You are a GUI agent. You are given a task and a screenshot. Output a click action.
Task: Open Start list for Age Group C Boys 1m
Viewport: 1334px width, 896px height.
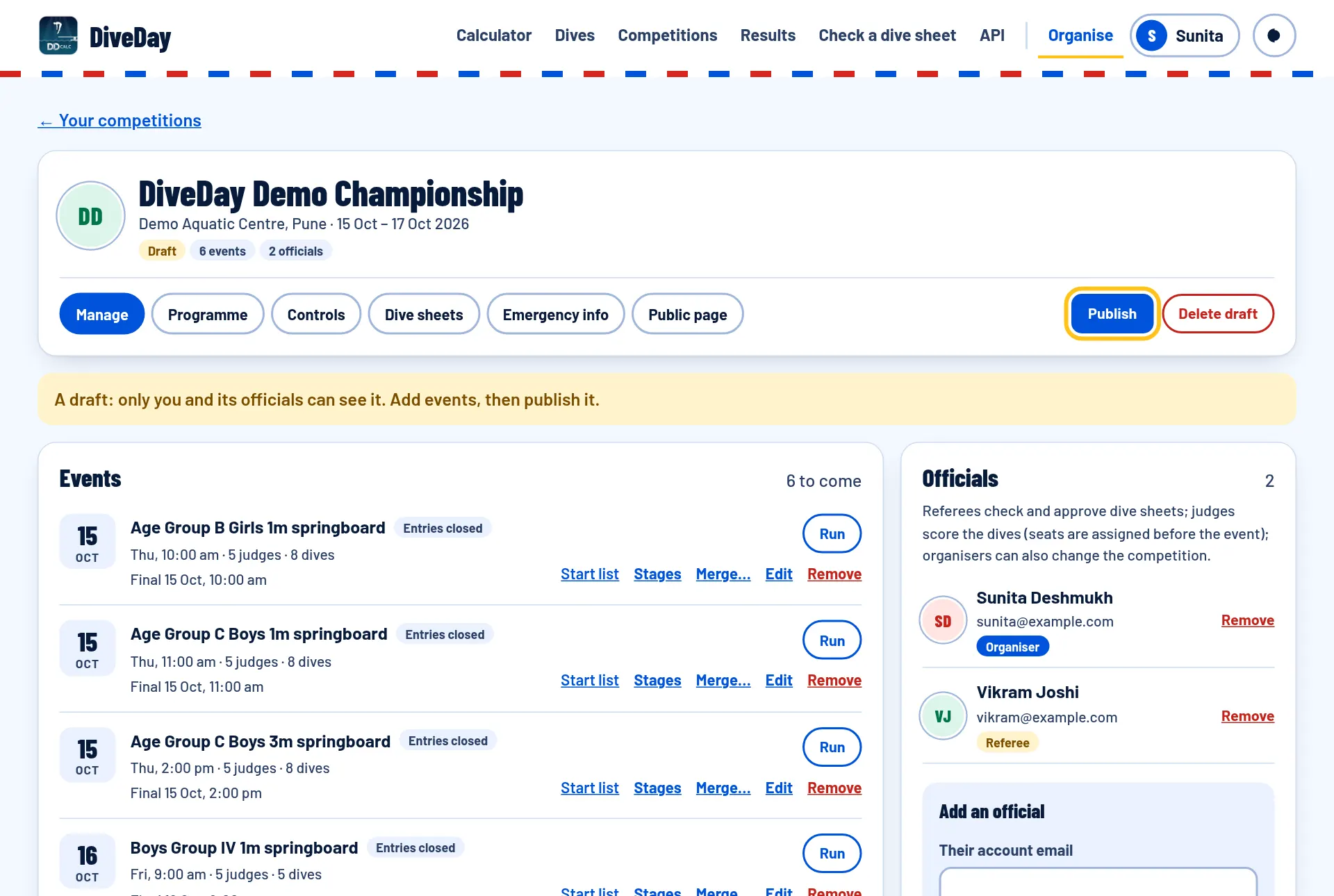(589, 680)
